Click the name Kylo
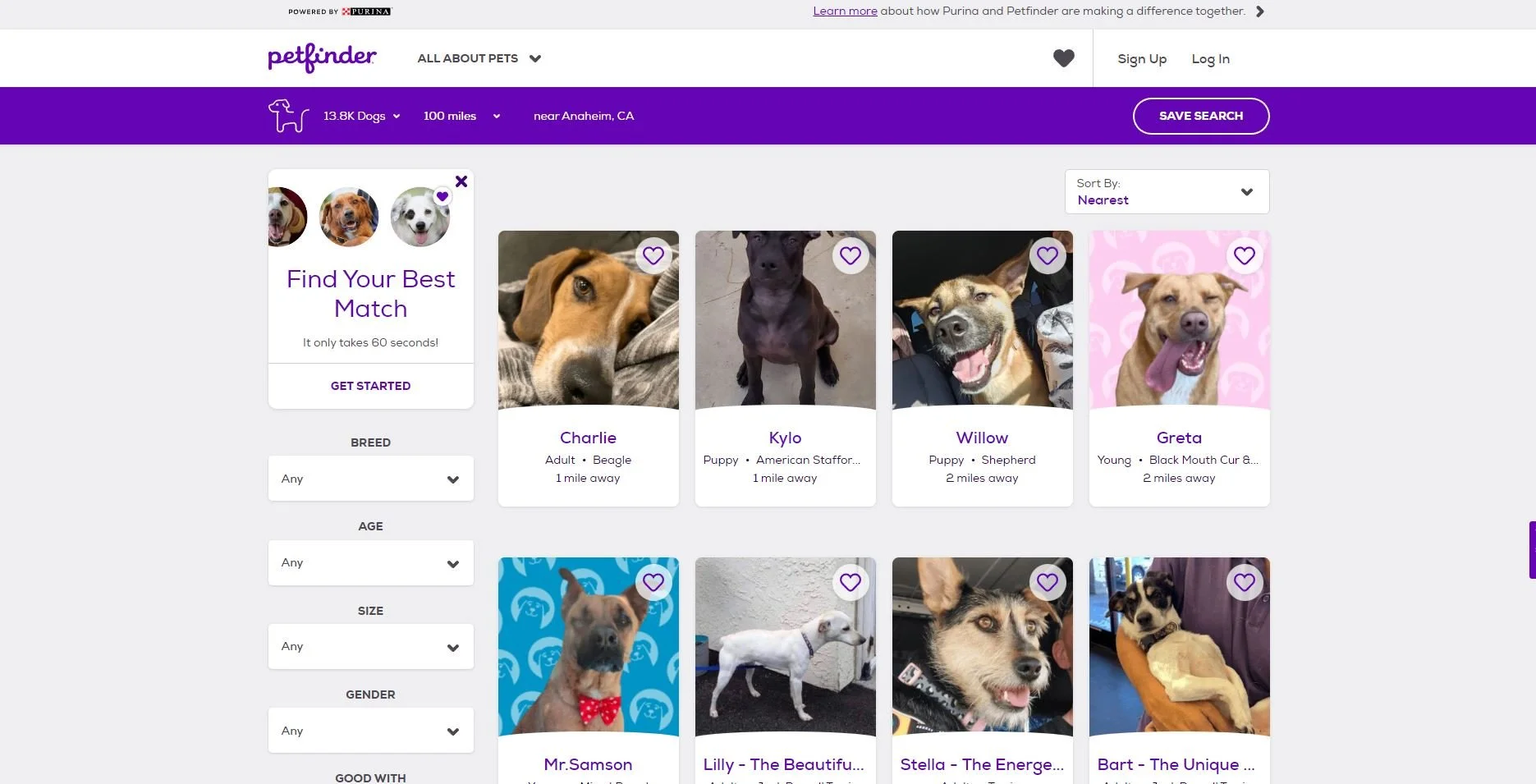Image resolution: width=1536 pixels, height=784 pixels. (786, 438)
